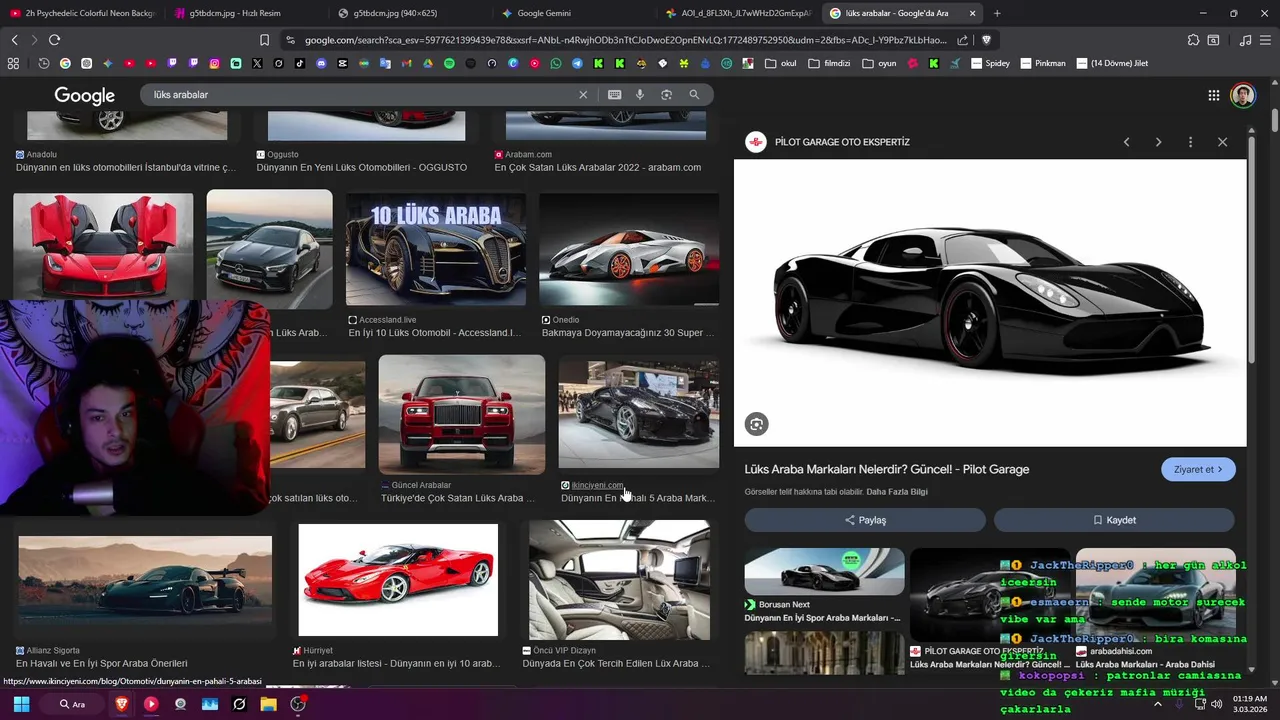1280x720 pixels.
Task: Open the TikTok bookmark
Action: (x=300, y=63)
